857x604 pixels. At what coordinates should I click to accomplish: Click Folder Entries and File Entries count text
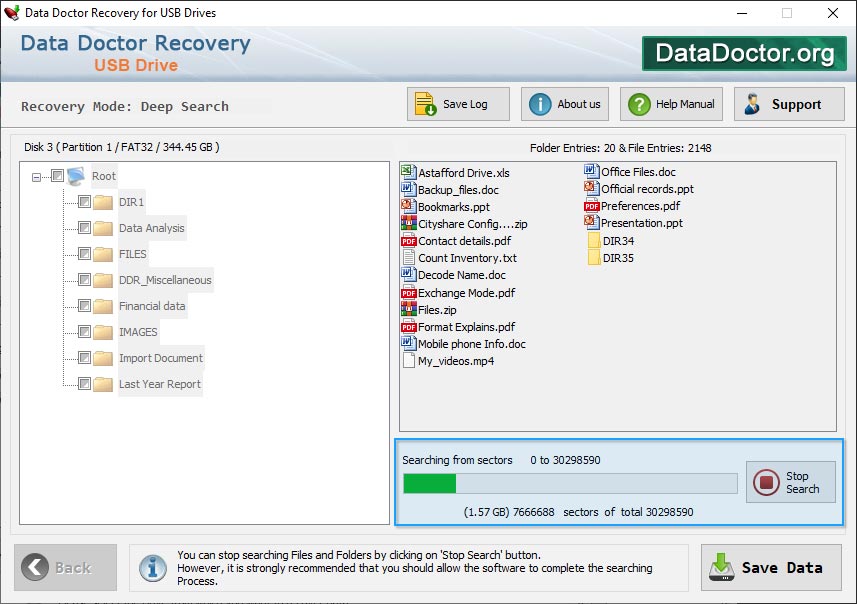[x=620, y=148]
